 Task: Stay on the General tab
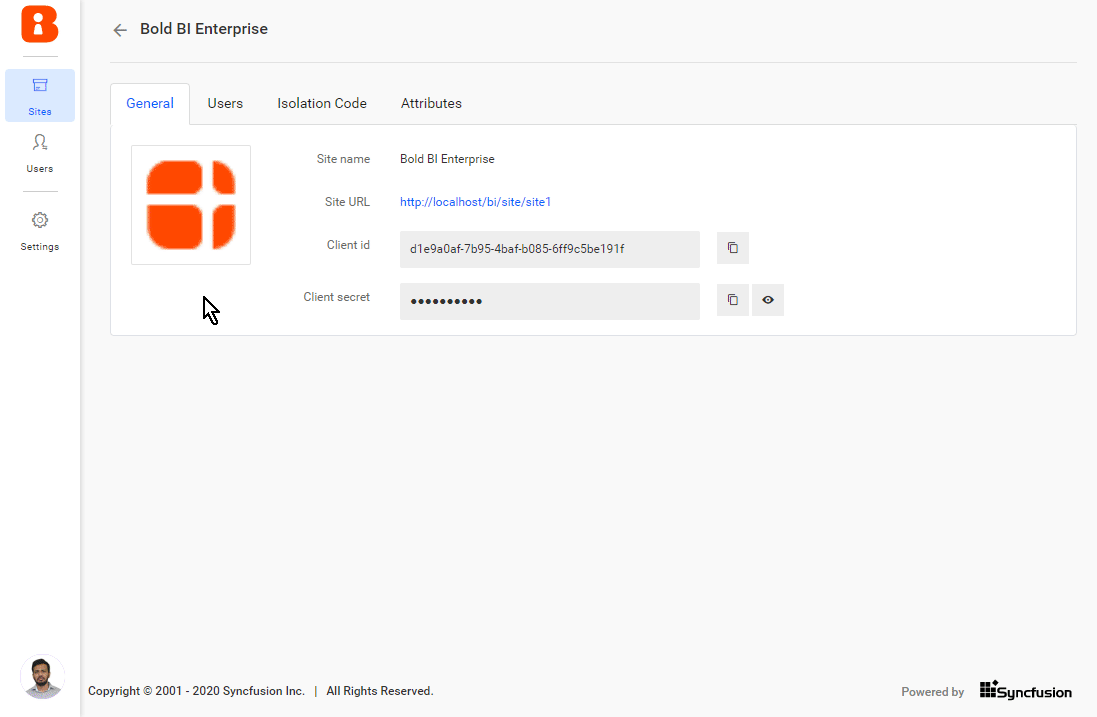(x=150, y=103)
